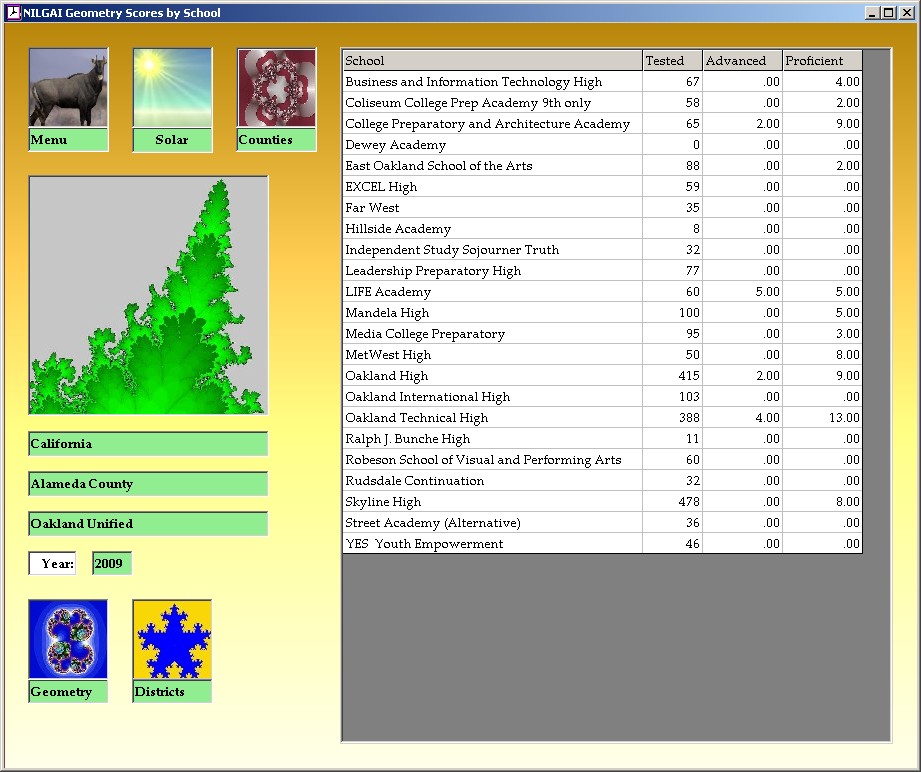
Task: Sort by the School column header
Action: tap(491, 61)
